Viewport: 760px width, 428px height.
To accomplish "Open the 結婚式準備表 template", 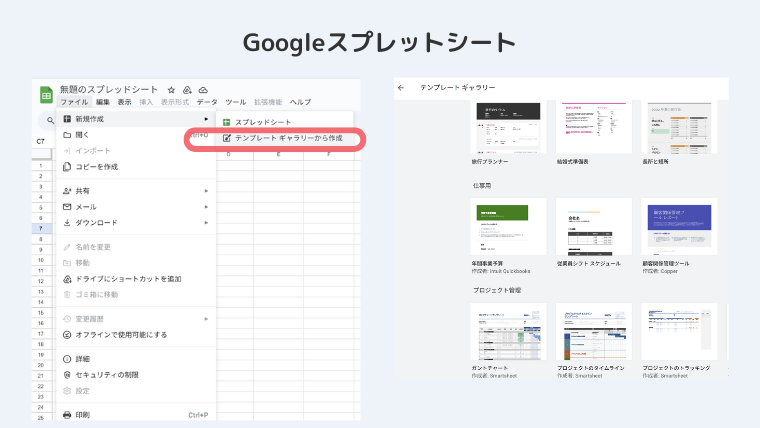I will tap(594, 127).
